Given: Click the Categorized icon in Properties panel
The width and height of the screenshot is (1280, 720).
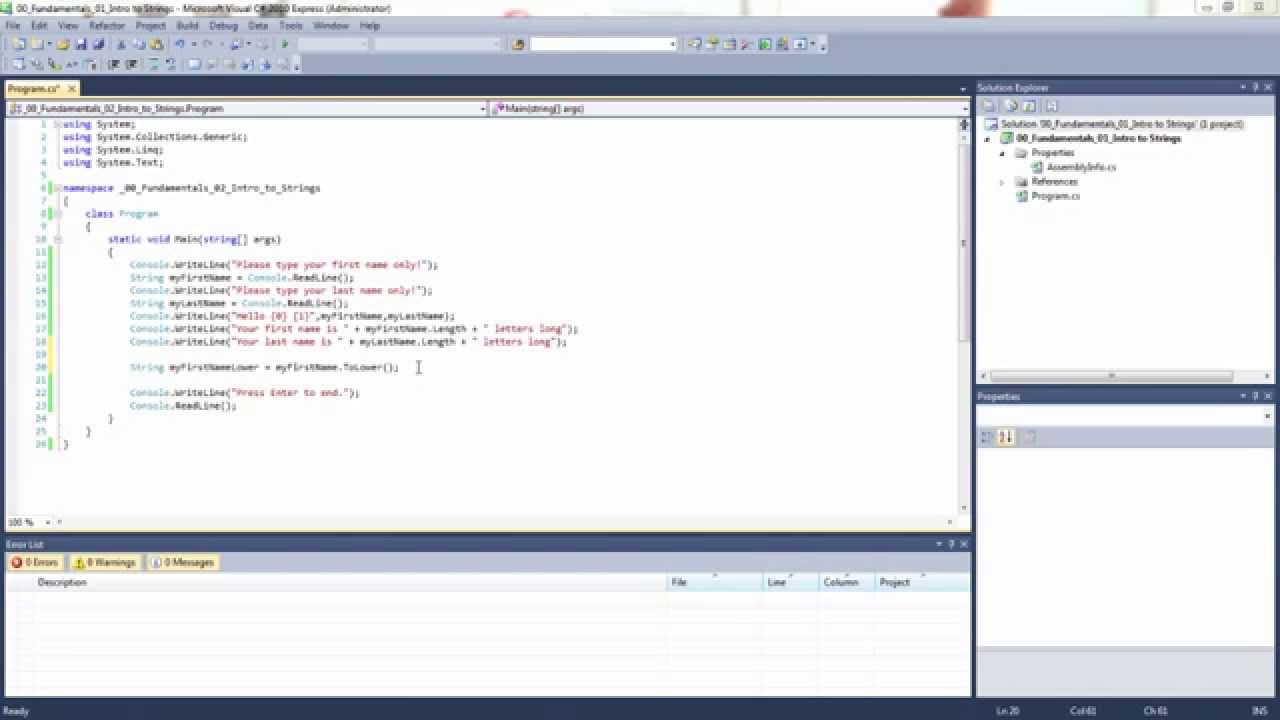Looking at the screenshot, I should [x=987, y=437].
